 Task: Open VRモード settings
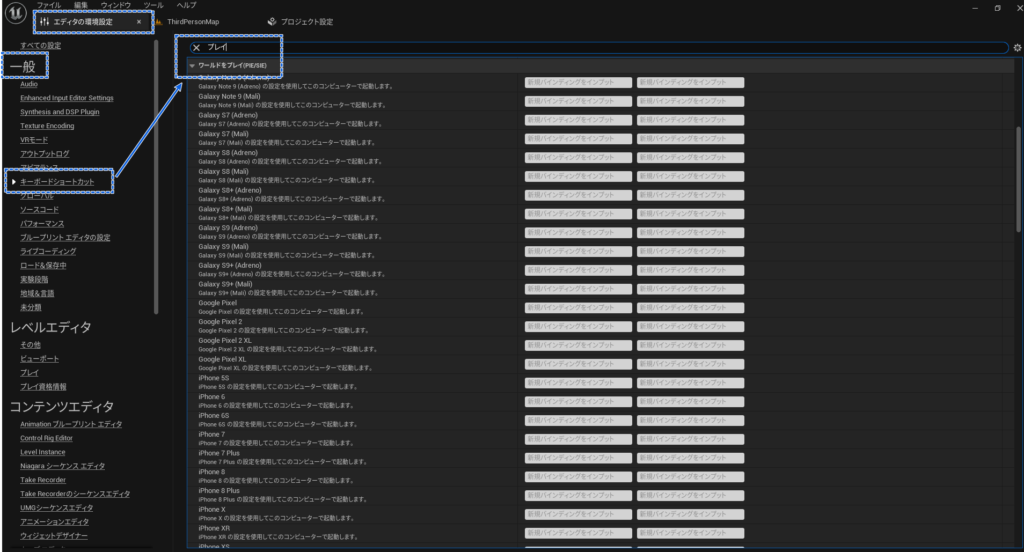(x=34, y=140)
